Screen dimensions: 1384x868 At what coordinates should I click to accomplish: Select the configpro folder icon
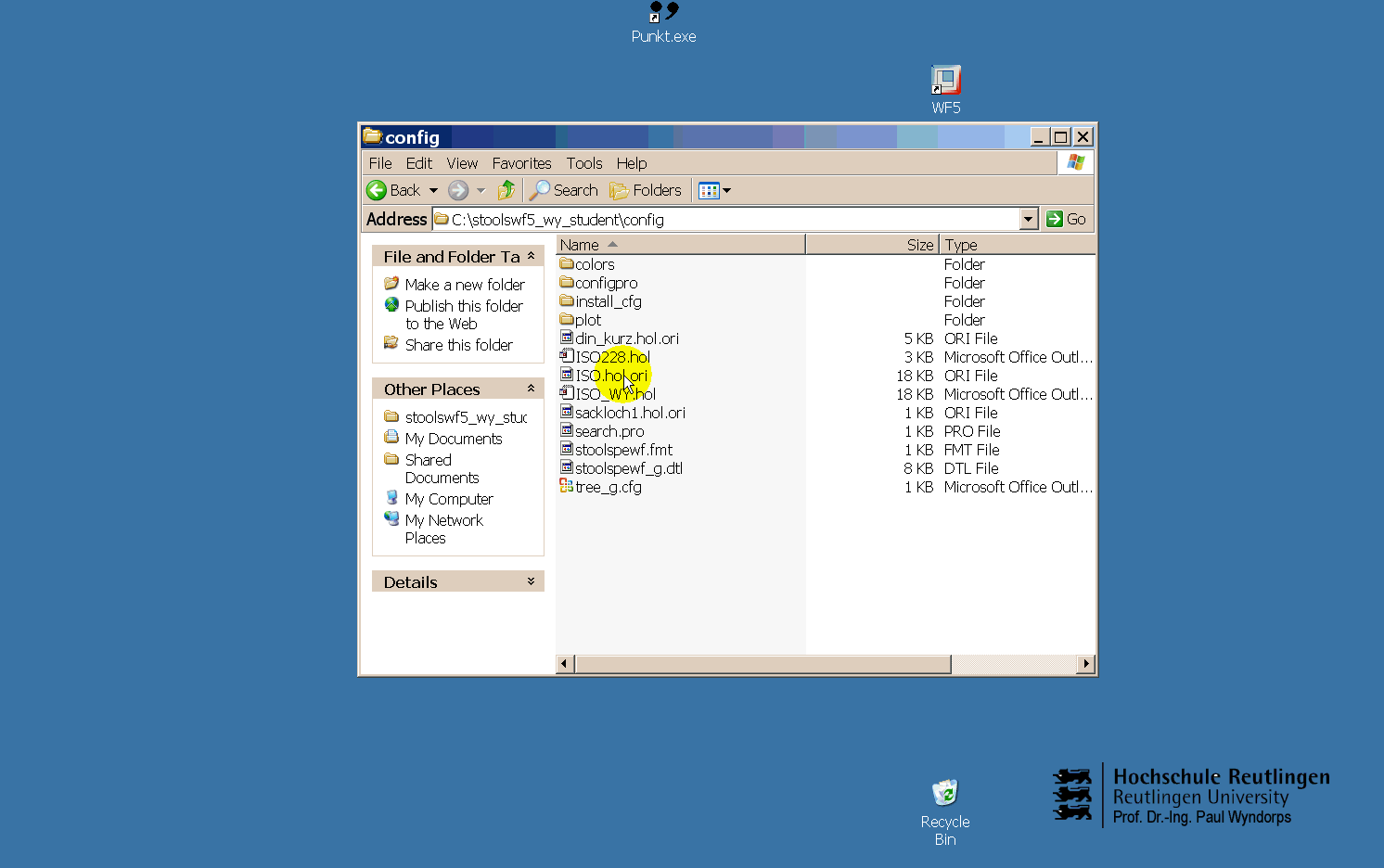[x=567, y=282]
